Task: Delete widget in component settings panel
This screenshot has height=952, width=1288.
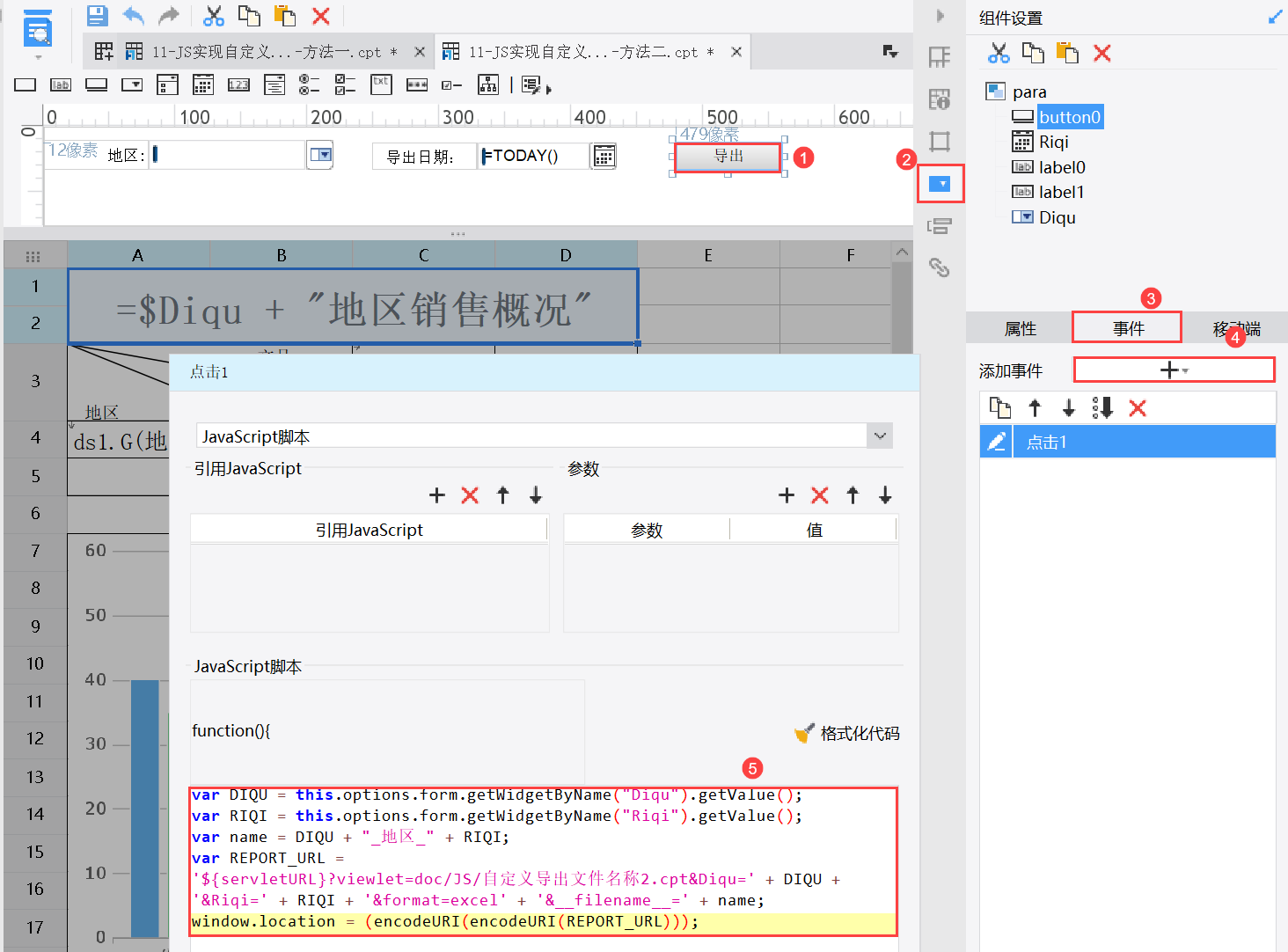Action: (1102, 53)
